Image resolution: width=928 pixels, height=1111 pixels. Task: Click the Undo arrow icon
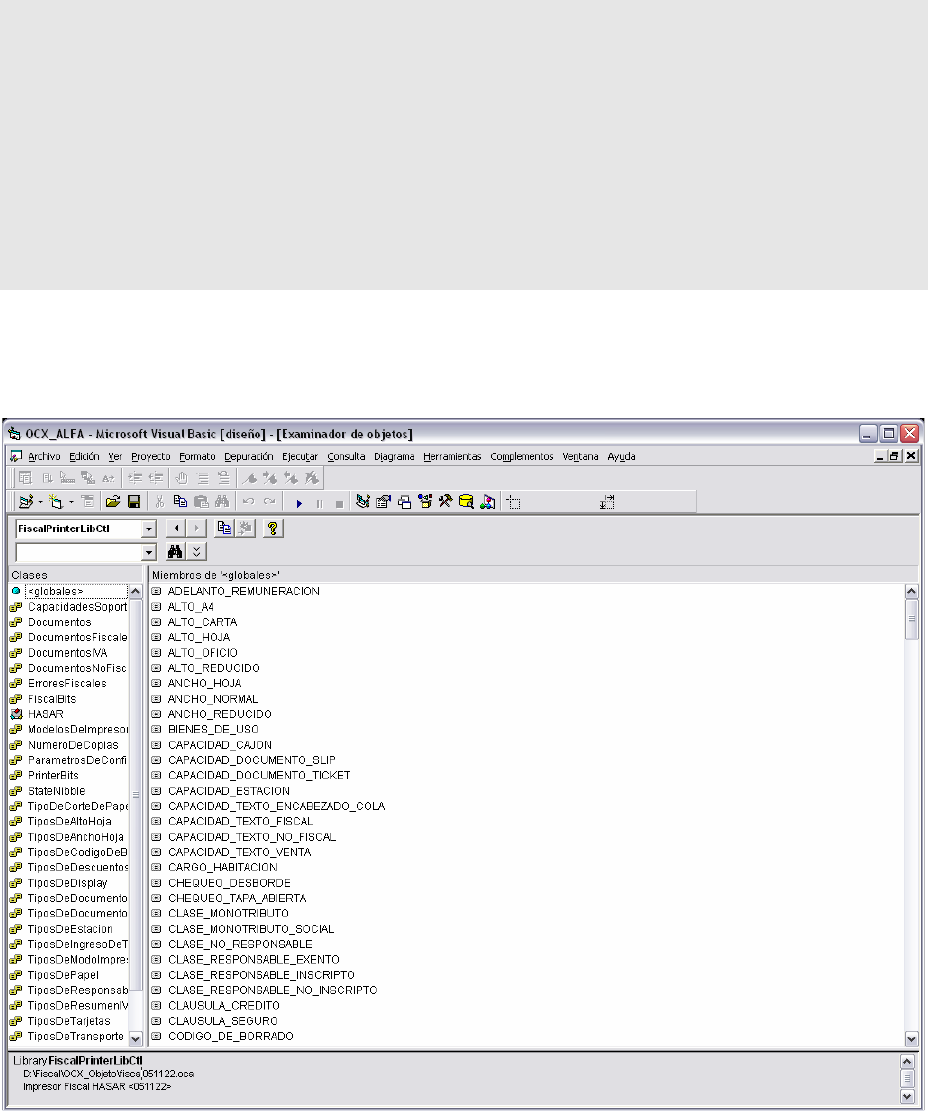coord(248,502)
